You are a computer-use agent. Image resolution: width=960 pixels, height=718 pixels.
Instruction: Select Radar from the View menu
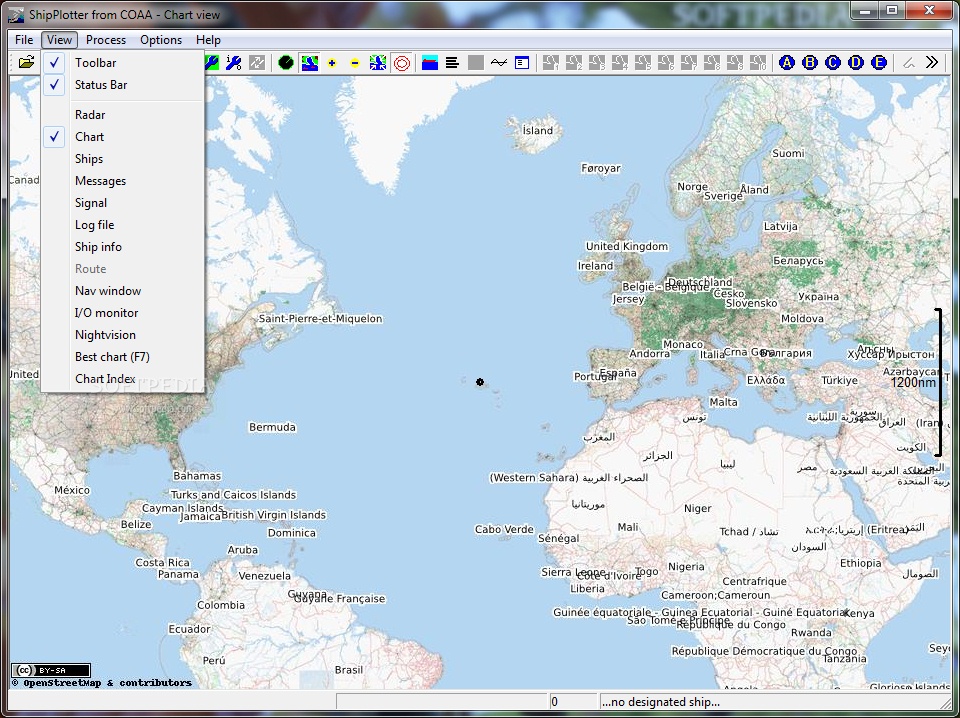pyautogui.click(x=122, y=114)
